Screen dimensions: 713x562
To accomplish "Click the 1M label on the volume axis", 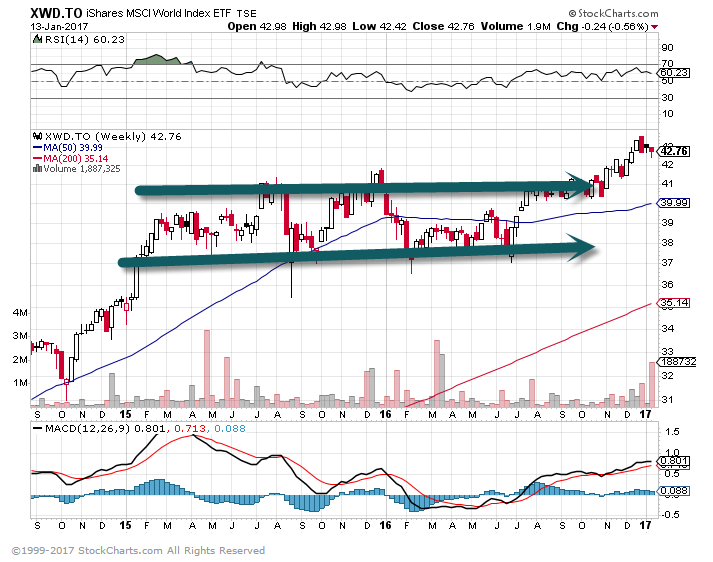I will point(20,382).
